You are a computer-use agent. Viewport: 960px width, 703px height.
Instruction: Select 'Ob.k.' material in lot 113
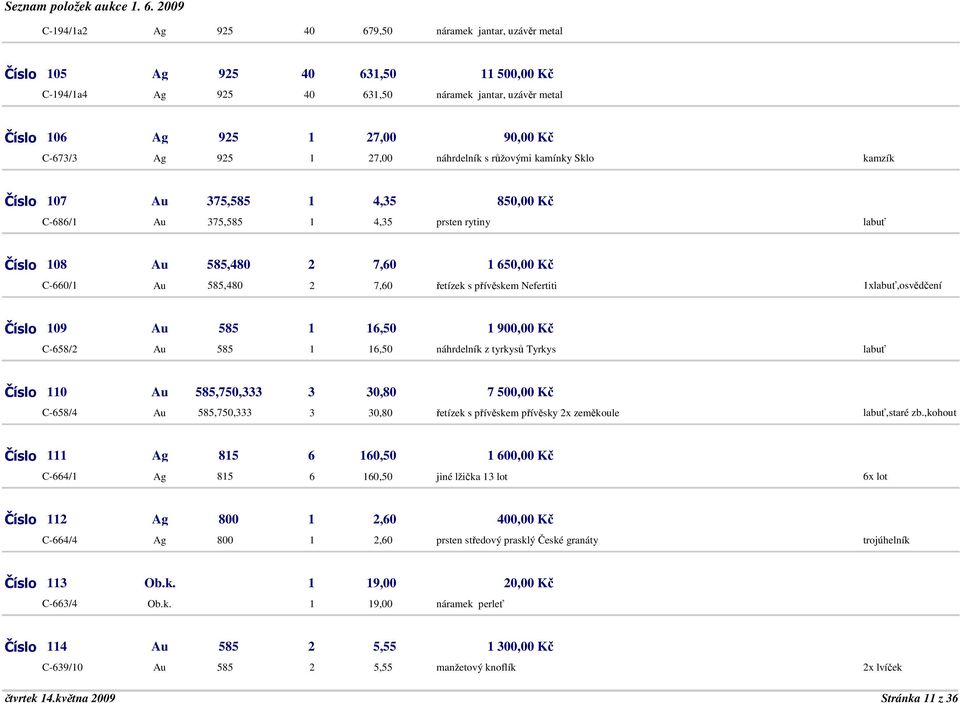pos(160,583)
